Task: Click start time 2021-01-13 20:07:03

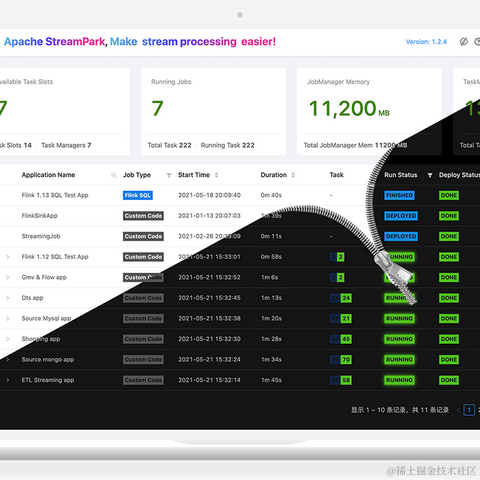Action: [x=209, y=216]
